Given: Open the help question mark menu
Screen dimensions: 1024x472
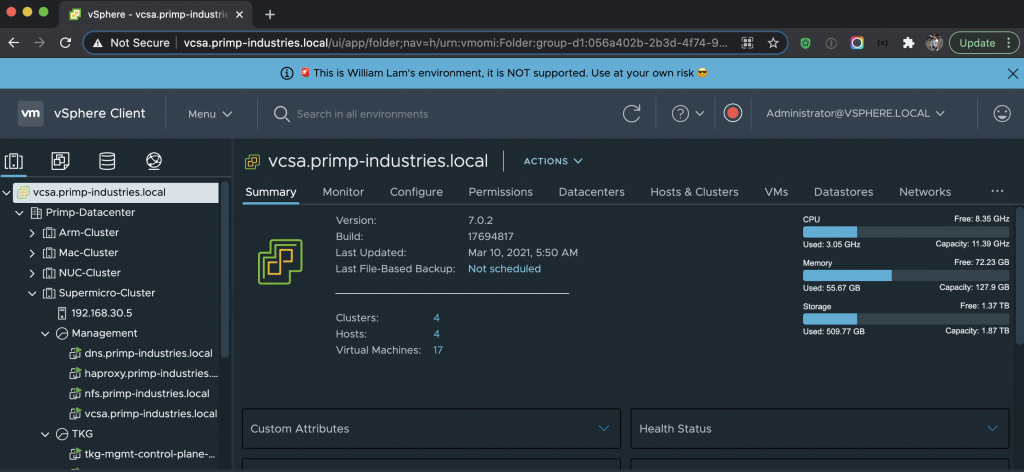Looking at the screenshot, I should [688, 114].
